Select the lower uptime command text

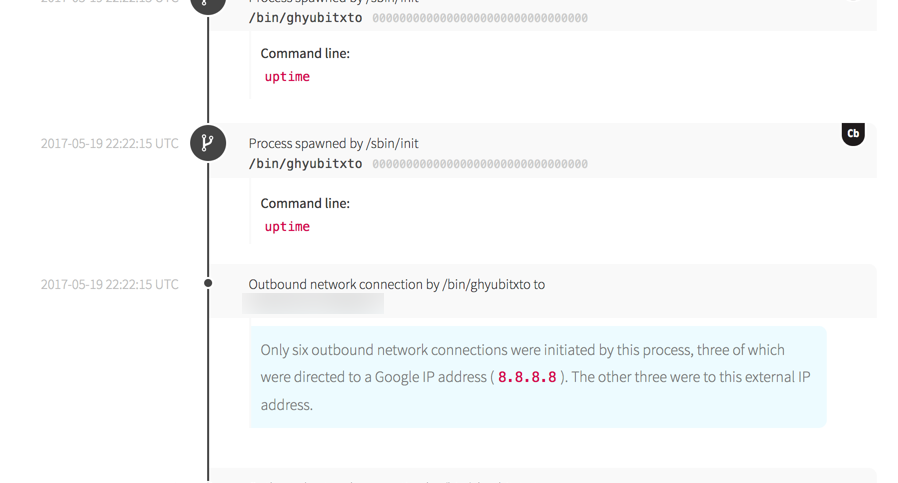[287, 227]
